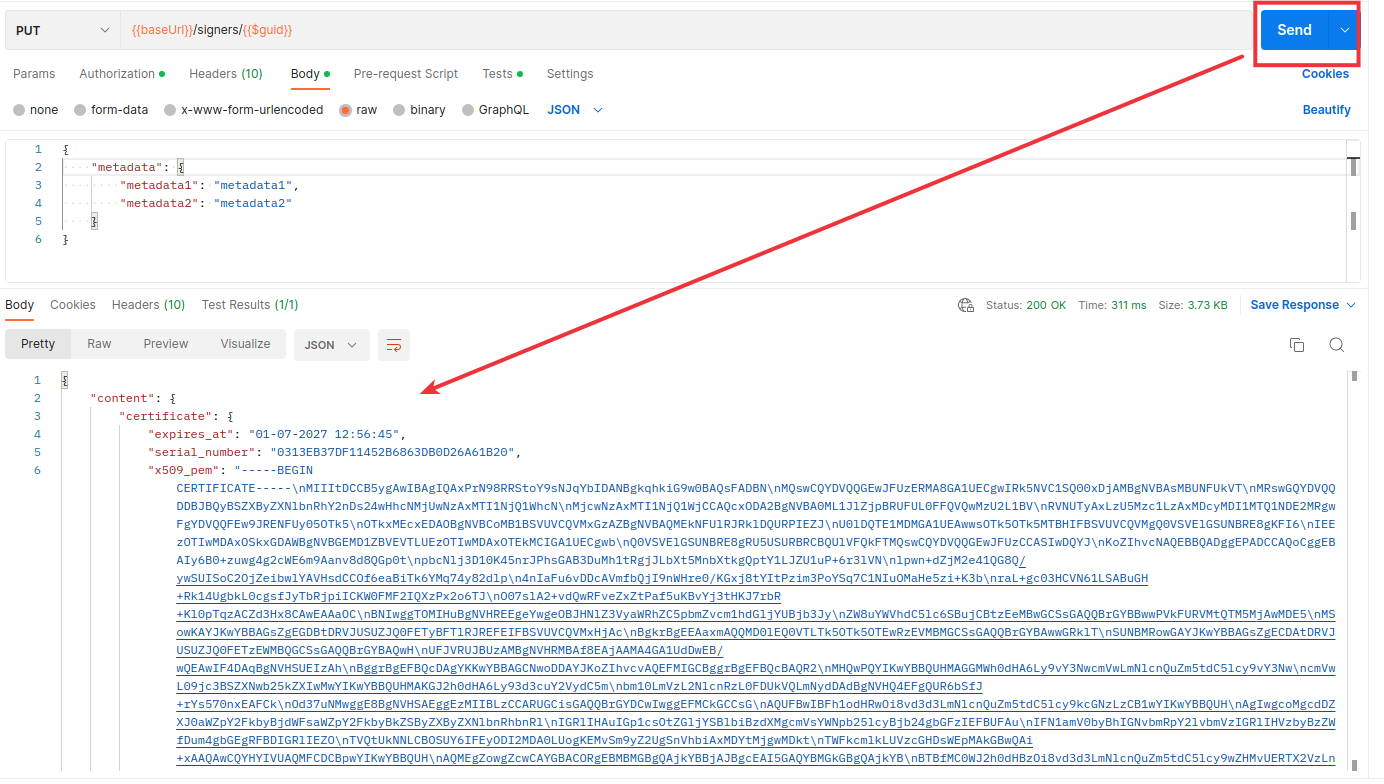This screenshot has height=784, width=1384.
Task: Toggle line wrap icon in response toolbar
Action: (394, 345)
